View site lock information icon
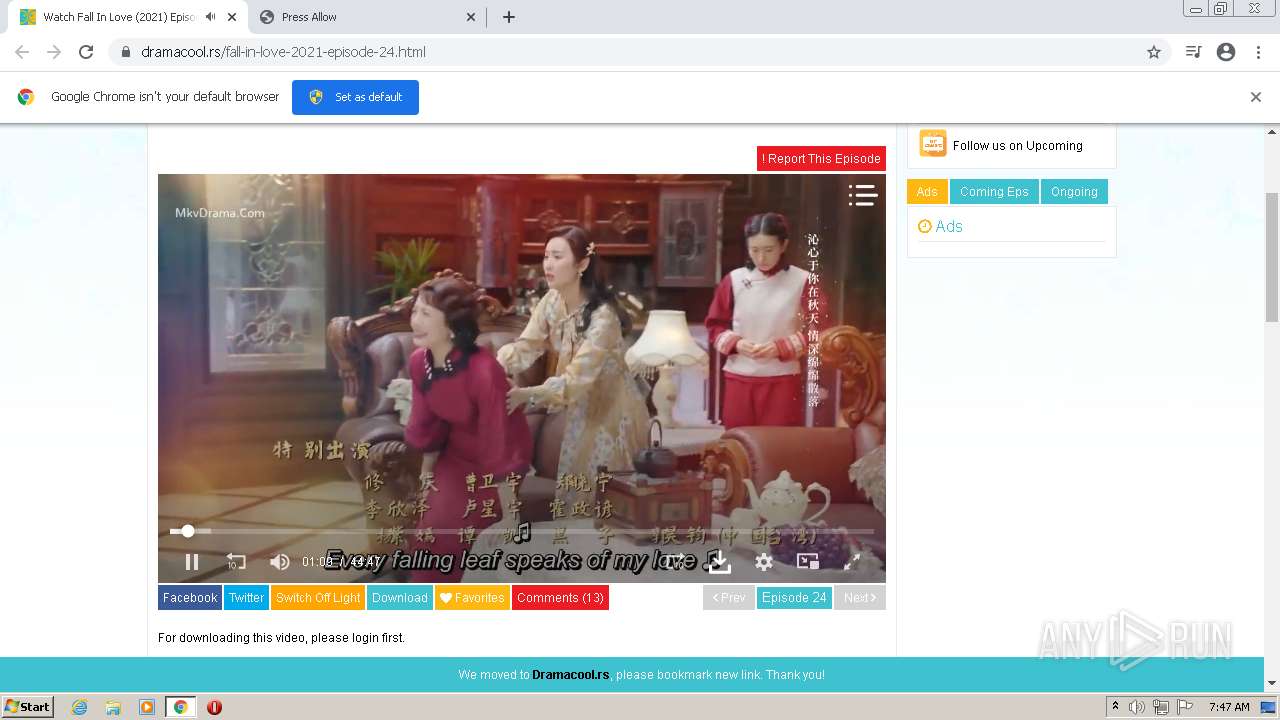 125,52
